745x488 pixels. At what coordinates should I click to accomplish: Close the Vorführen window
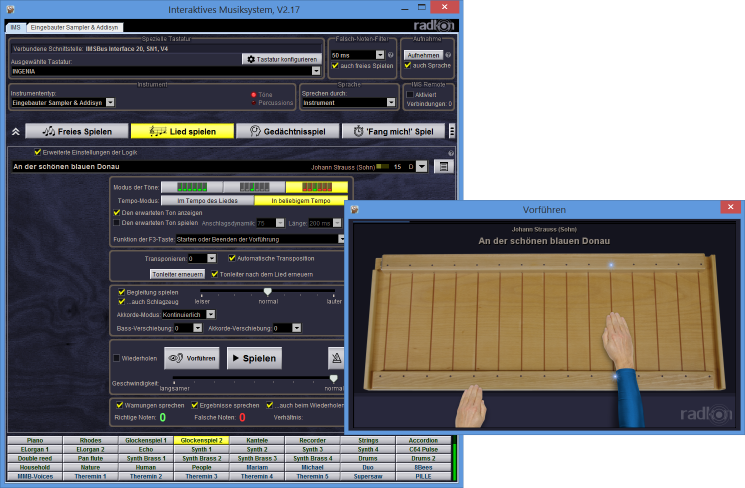(730, 207)
